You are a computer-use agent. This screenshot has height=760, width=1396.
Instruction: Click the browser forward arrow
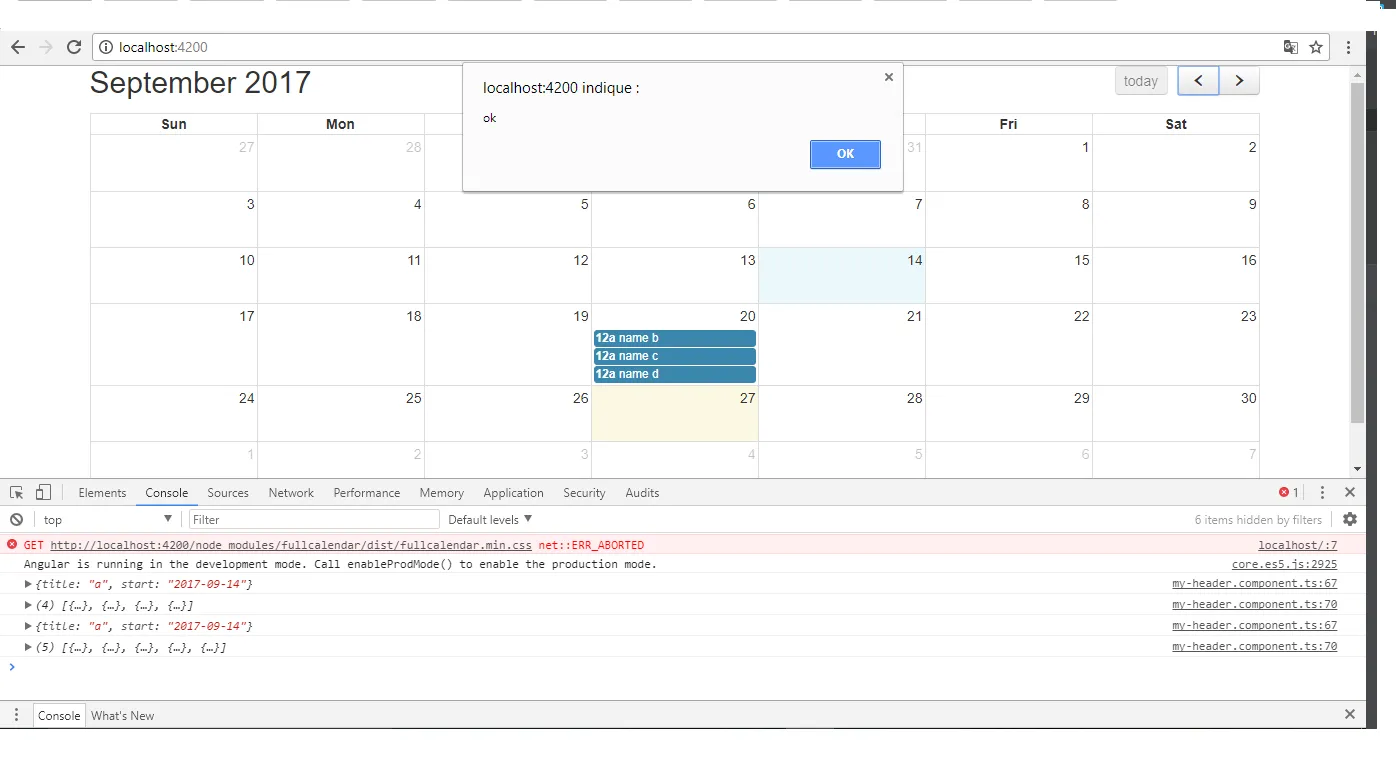click(x=45, y=47)
